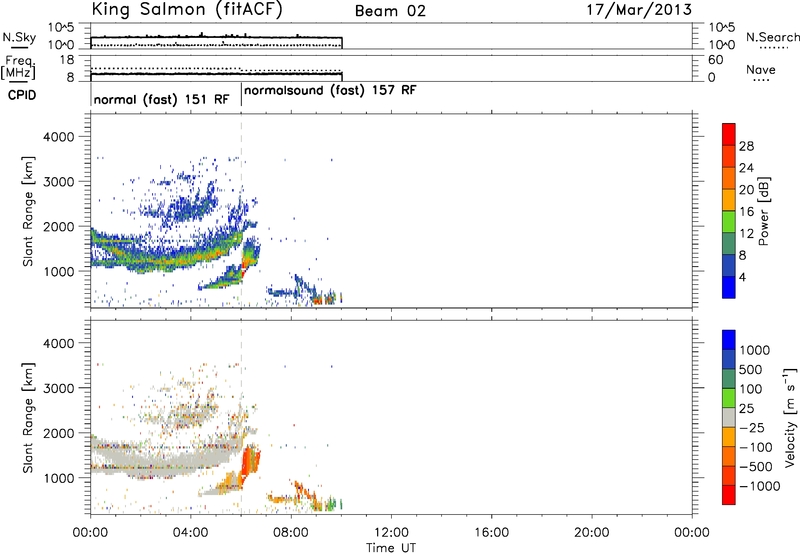Click the red-orange velocity patch near 06:30

click(x=250, y=463)
